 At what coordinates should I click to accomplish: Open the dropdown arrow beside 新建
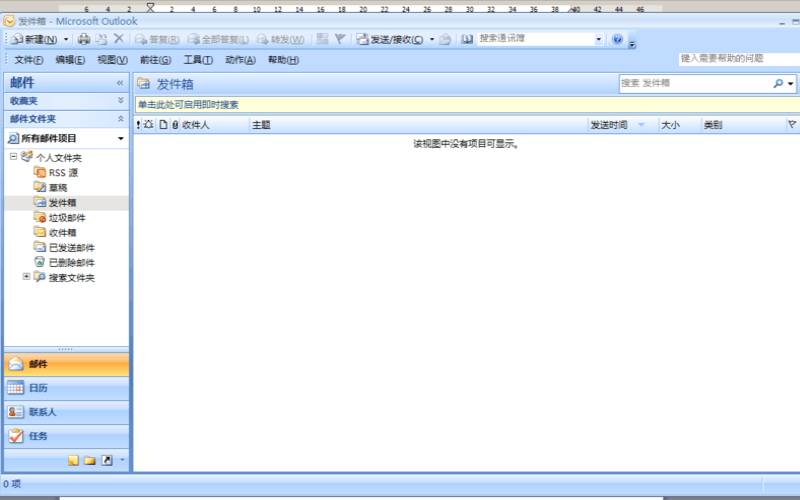click(x=66, y=39)
